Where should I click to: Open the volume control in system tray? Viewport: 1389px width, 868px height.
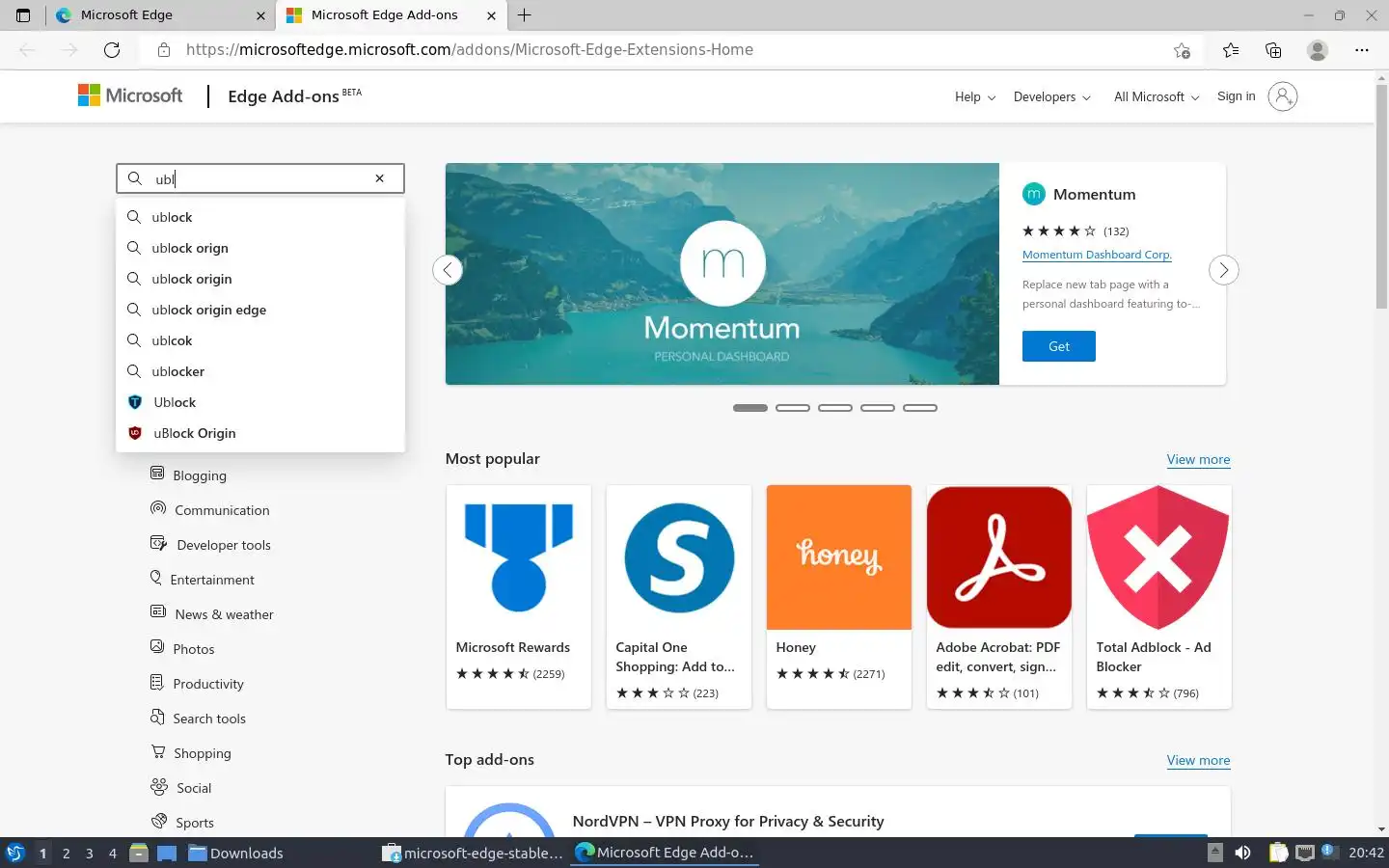(x=1242, y=853)
